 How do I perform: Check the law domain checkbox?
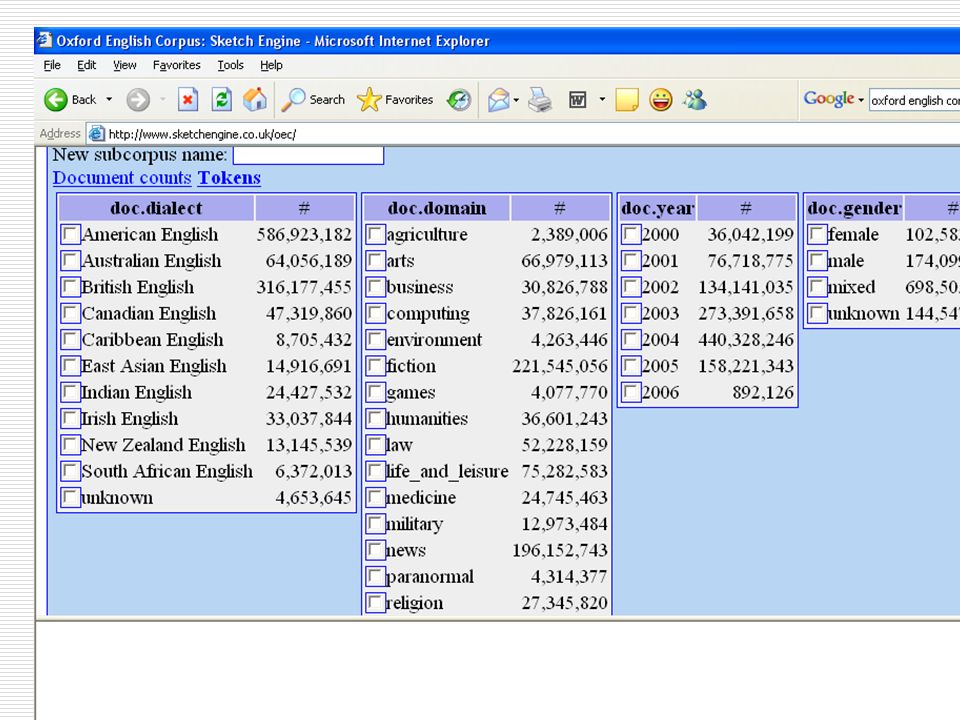tap(375, 444)
